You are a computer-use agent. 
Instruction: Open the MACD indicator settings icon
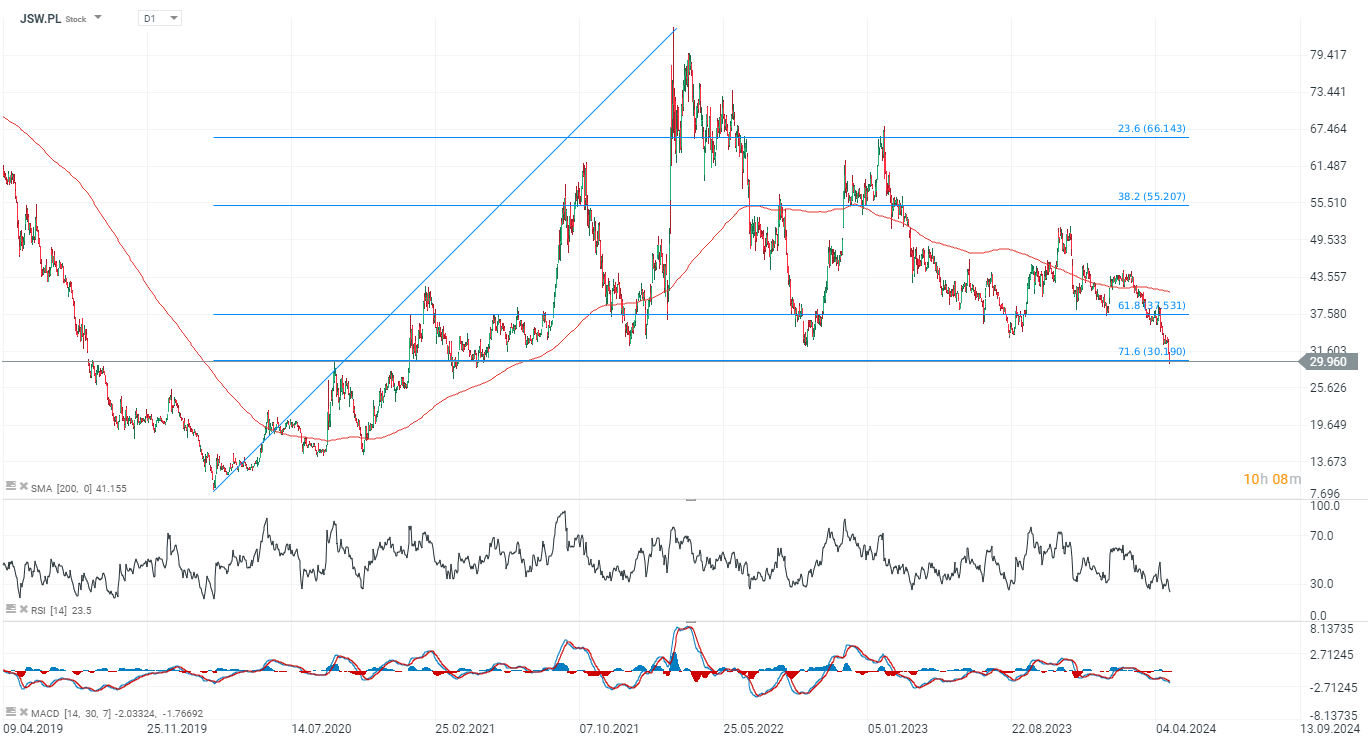(11, 710)
